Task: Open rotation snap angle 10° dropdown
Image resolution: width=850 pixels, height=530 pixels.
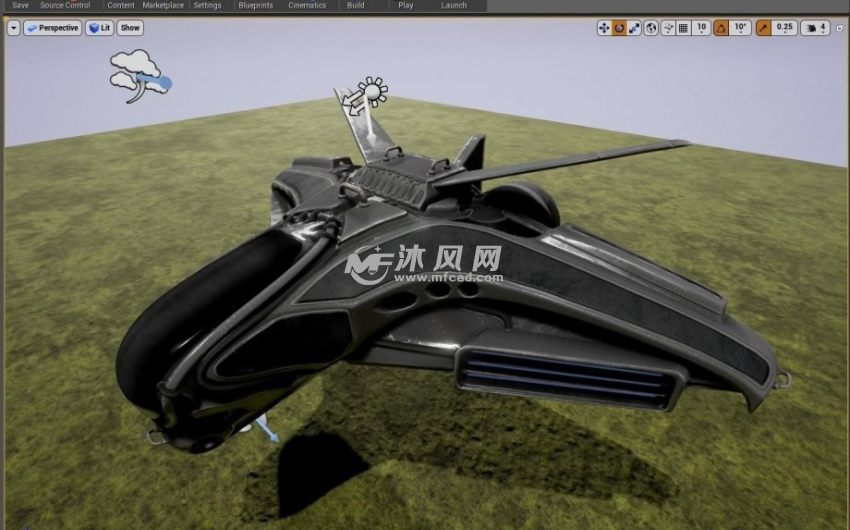Action: 740,28
